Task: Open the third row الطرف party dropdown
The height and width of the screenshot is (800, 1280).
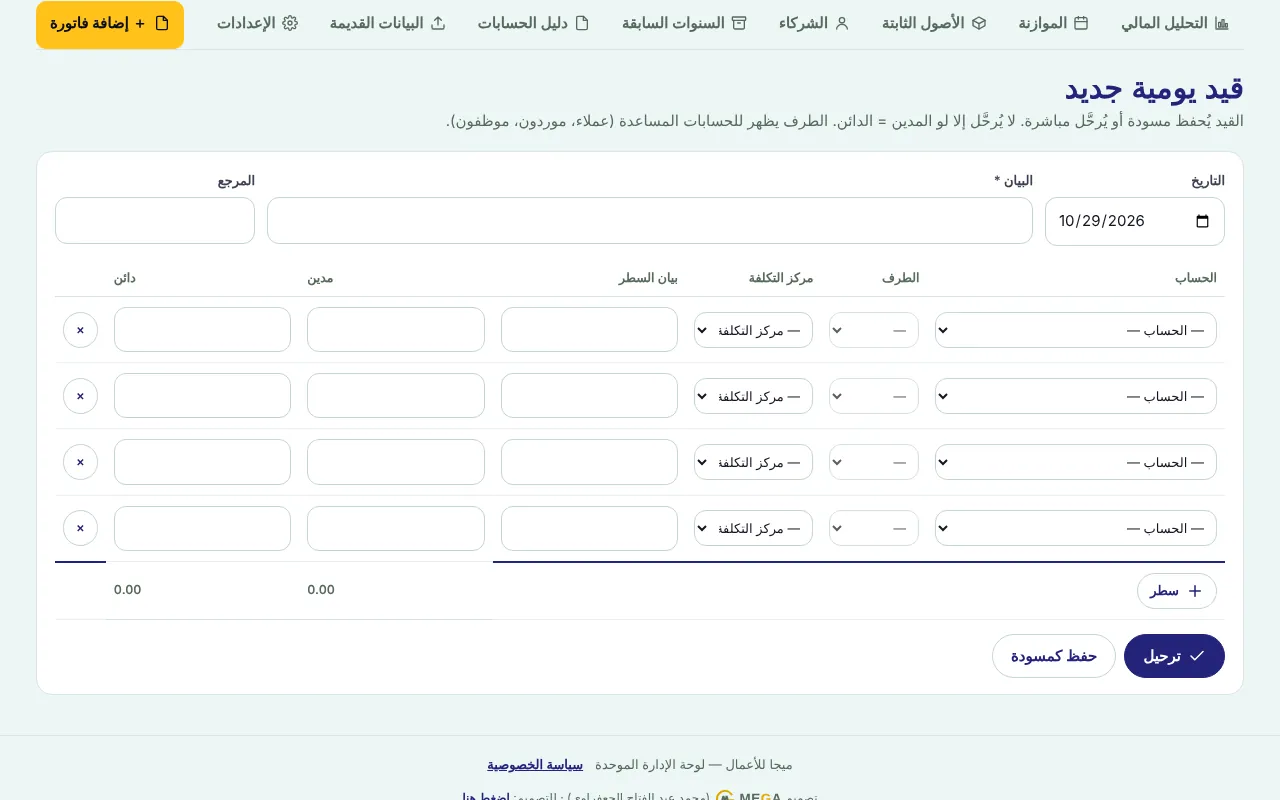Action: coord(874,462)
